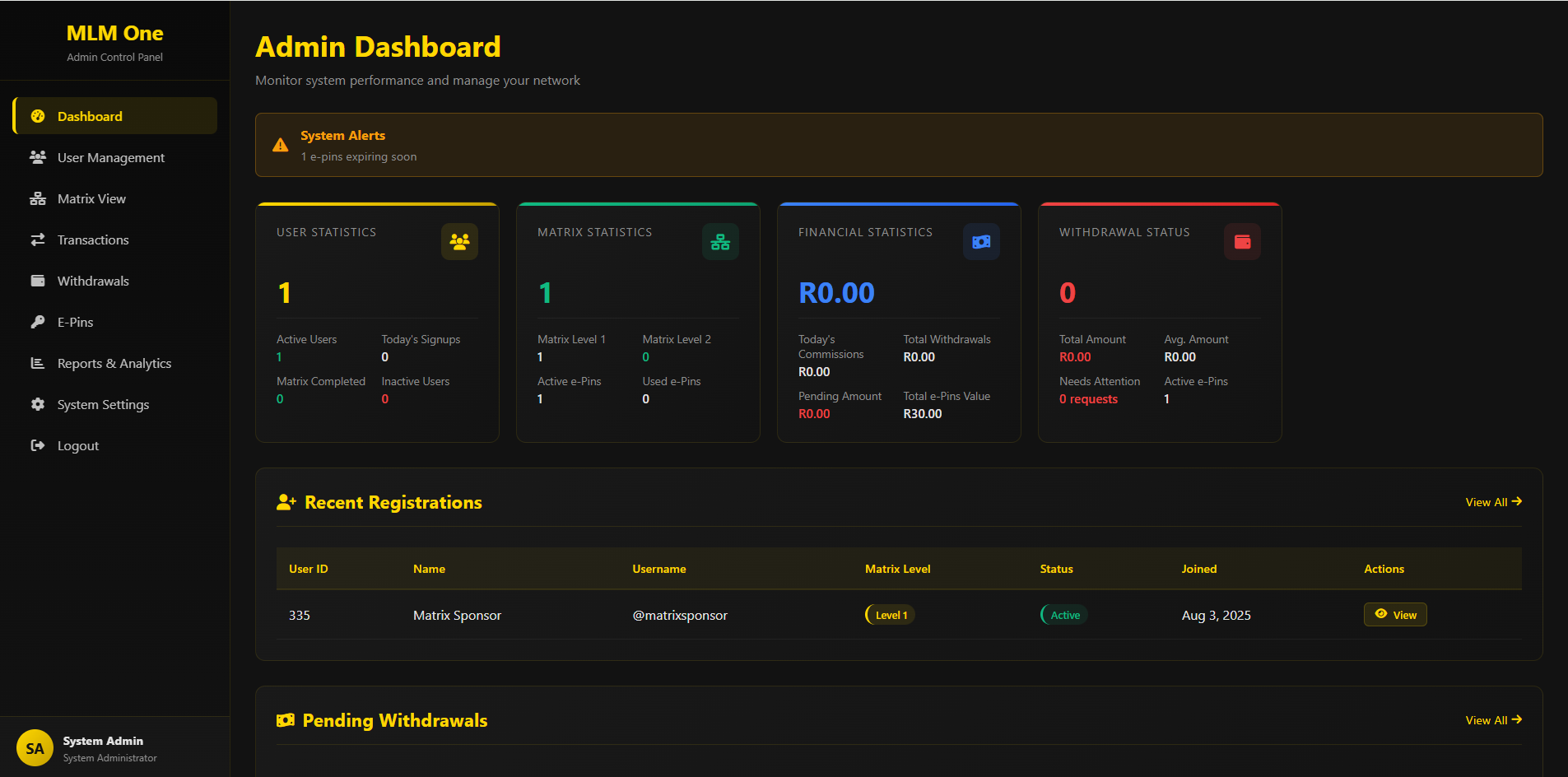This screenshot has height=777, width=1568.
Task: Click the Active status badge
Action: [1064, 615]
